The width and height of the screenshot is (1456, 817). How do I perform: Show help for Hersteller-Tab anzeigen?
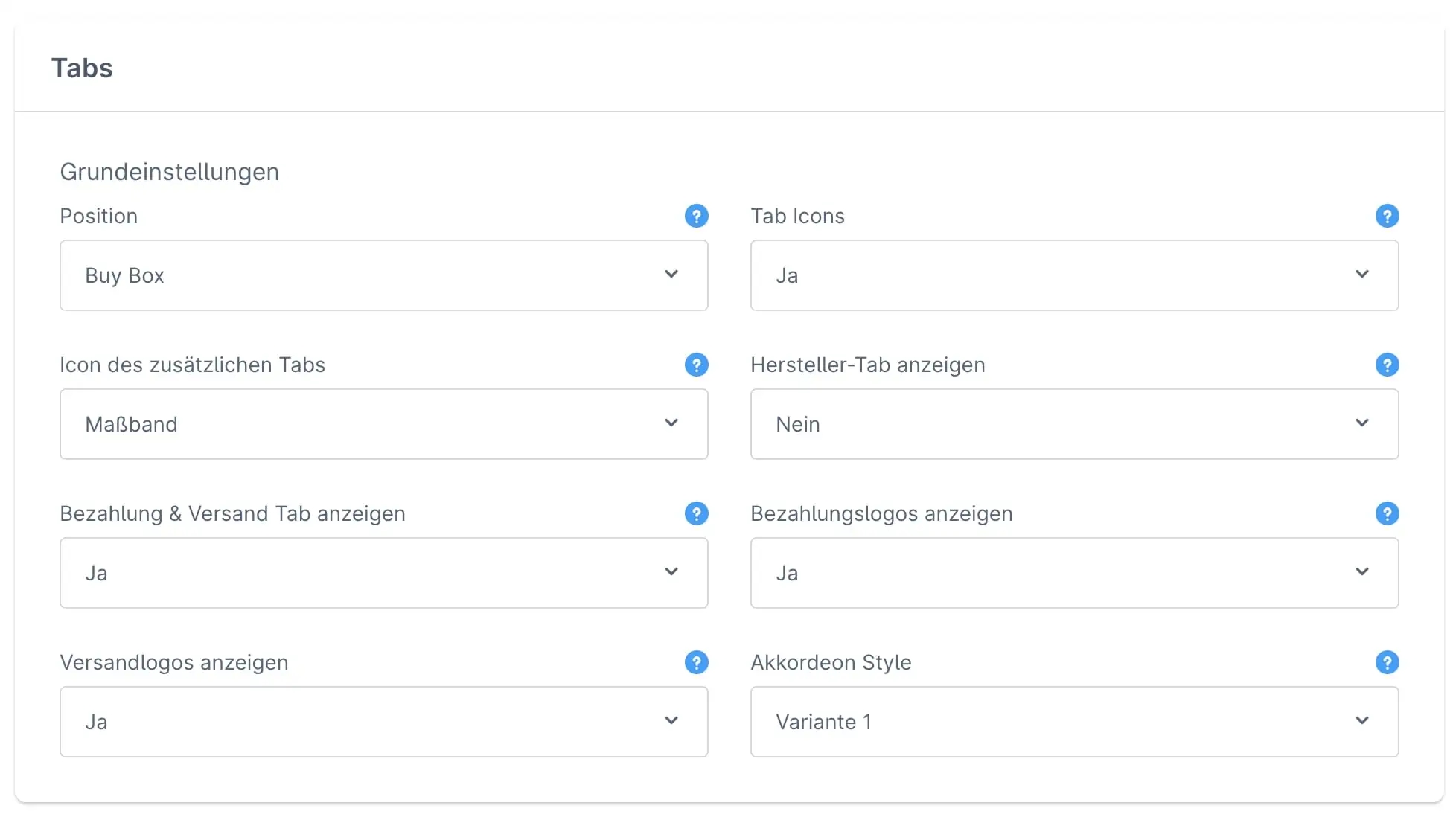pos(1387,365)
